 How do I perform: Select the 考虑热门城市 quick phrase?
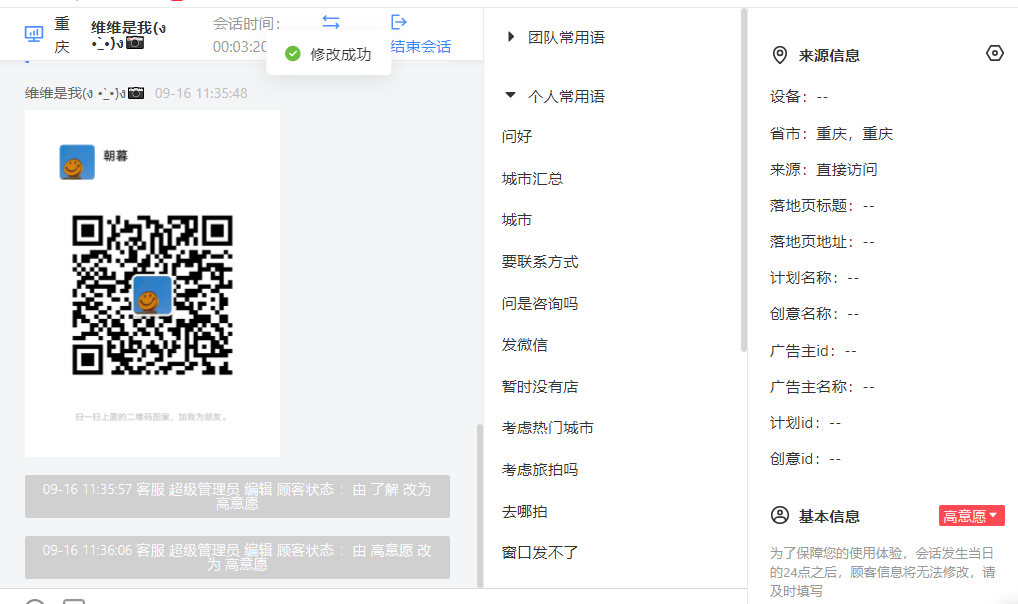pyautogui.click(x=547, y=428)
